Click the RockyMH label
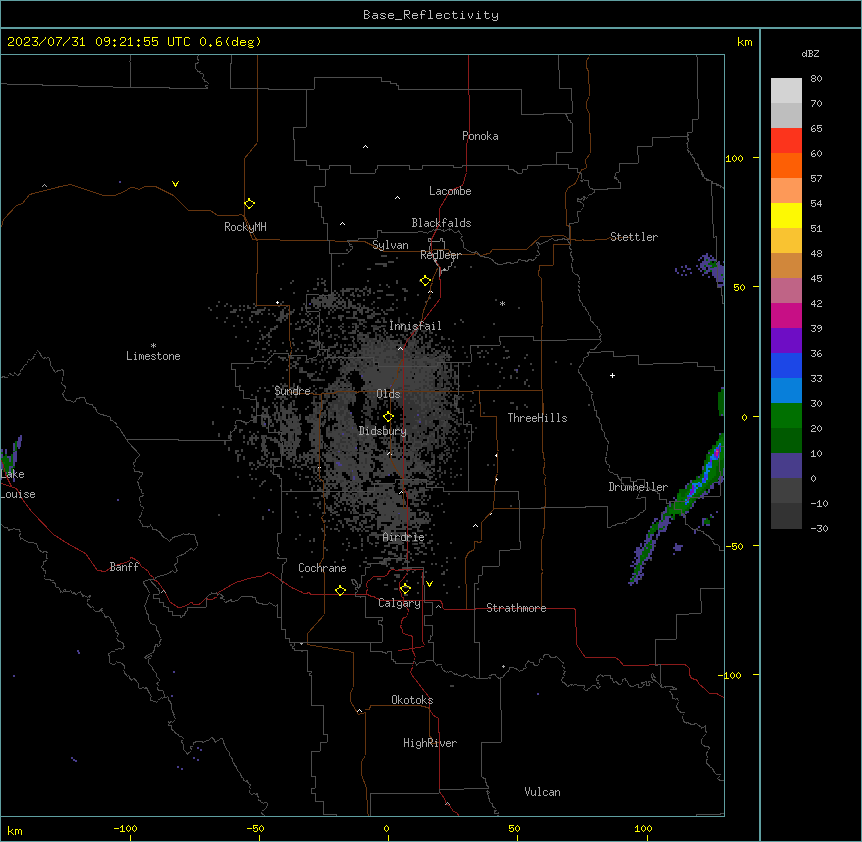Screen dimensions: 862x842 click(245, 227)
